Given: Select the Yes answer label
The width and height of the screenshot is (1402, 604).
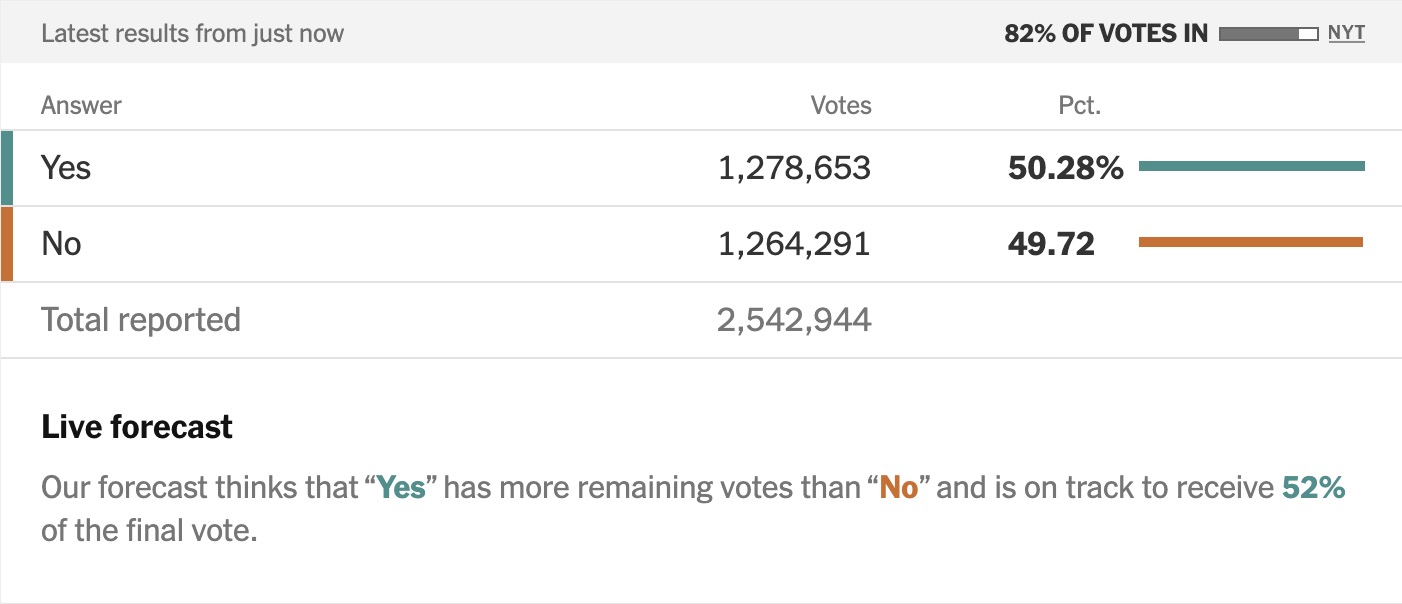Looking at the screenshot, I should click(66, 168).
